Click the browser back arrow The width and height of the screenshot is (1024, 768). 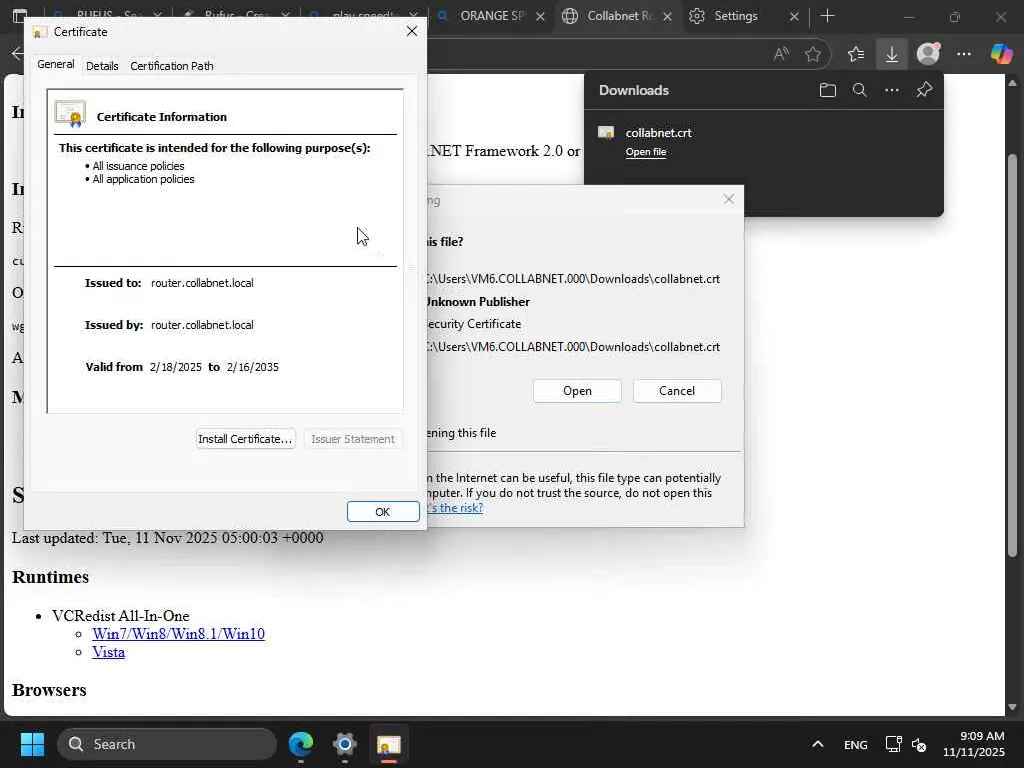coord(18,54)
